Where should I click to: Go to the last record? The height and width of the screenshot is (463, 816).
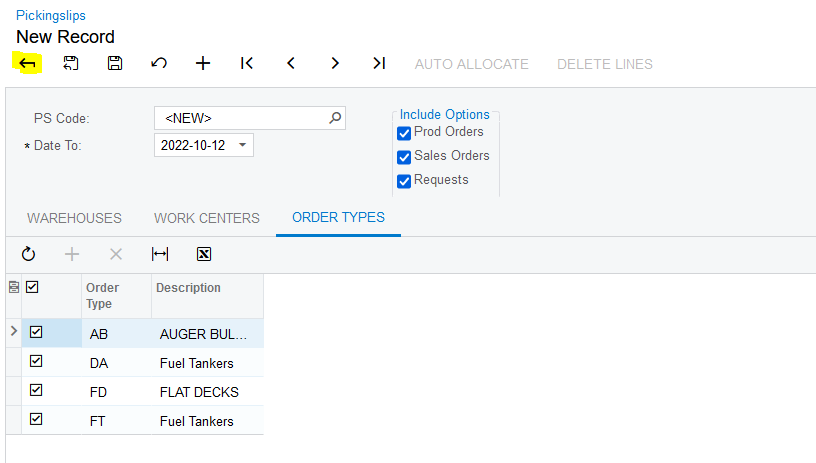pyautogui.click(x=379, y=63)
